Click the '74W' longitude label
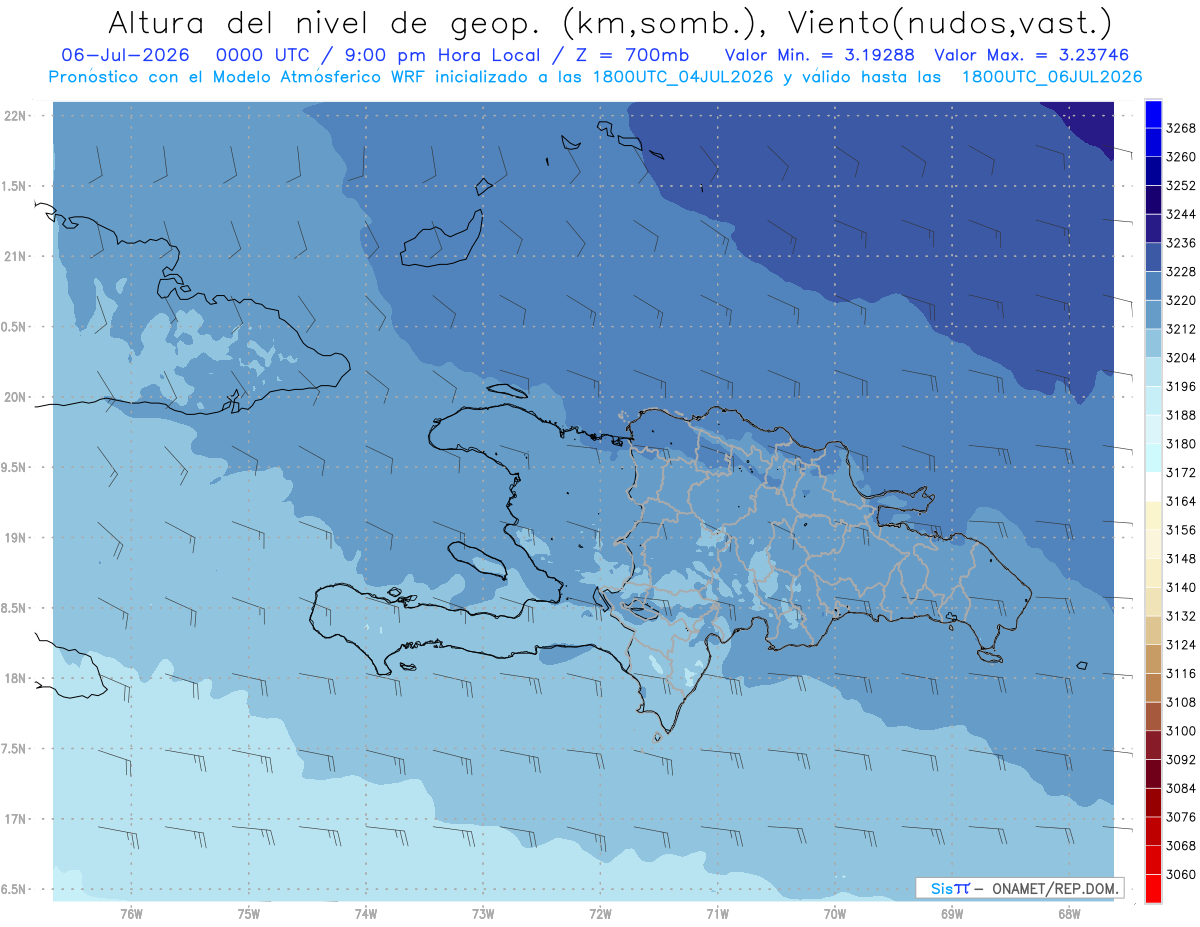1200x927 pixels. [x=366, y=913]
